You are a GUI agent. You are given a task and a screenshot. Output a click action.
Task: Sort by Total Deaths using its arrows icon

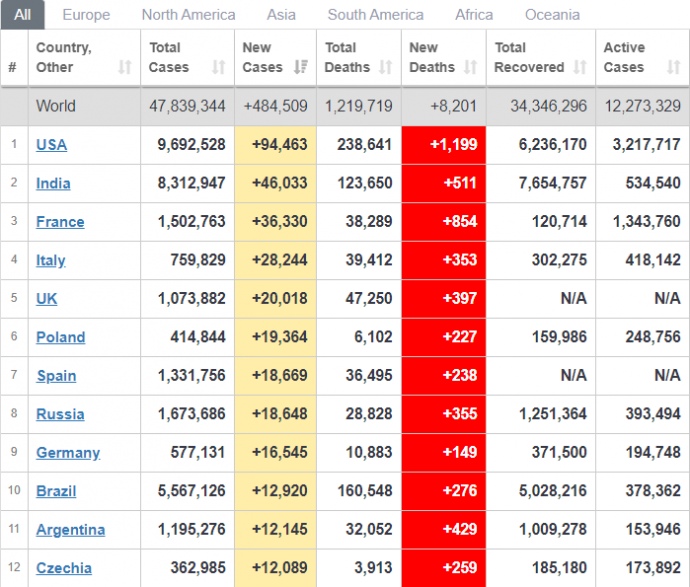[x=387, y=67]
